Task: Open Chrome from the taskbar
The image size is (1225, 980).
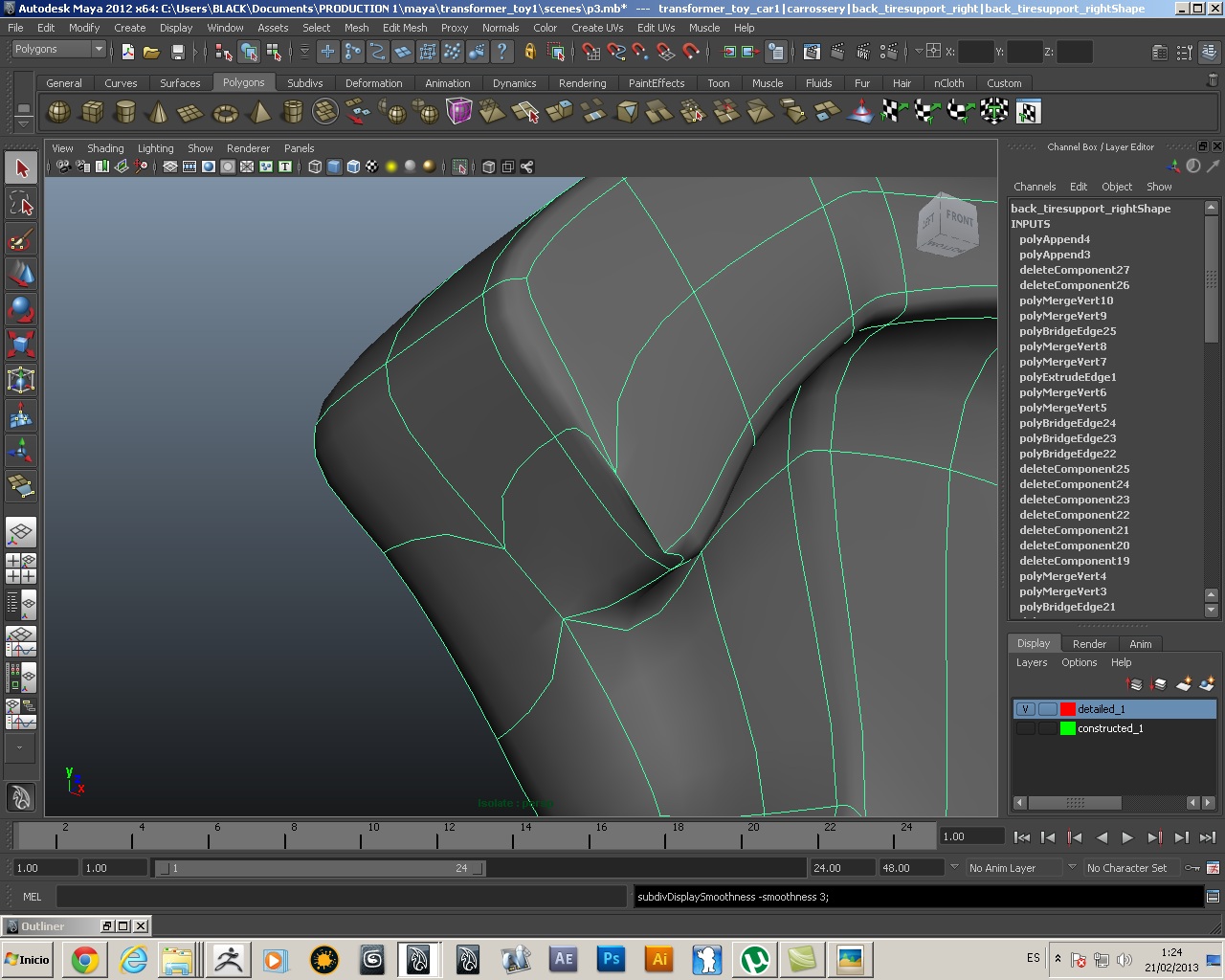Action: click(x=84, y=959)
